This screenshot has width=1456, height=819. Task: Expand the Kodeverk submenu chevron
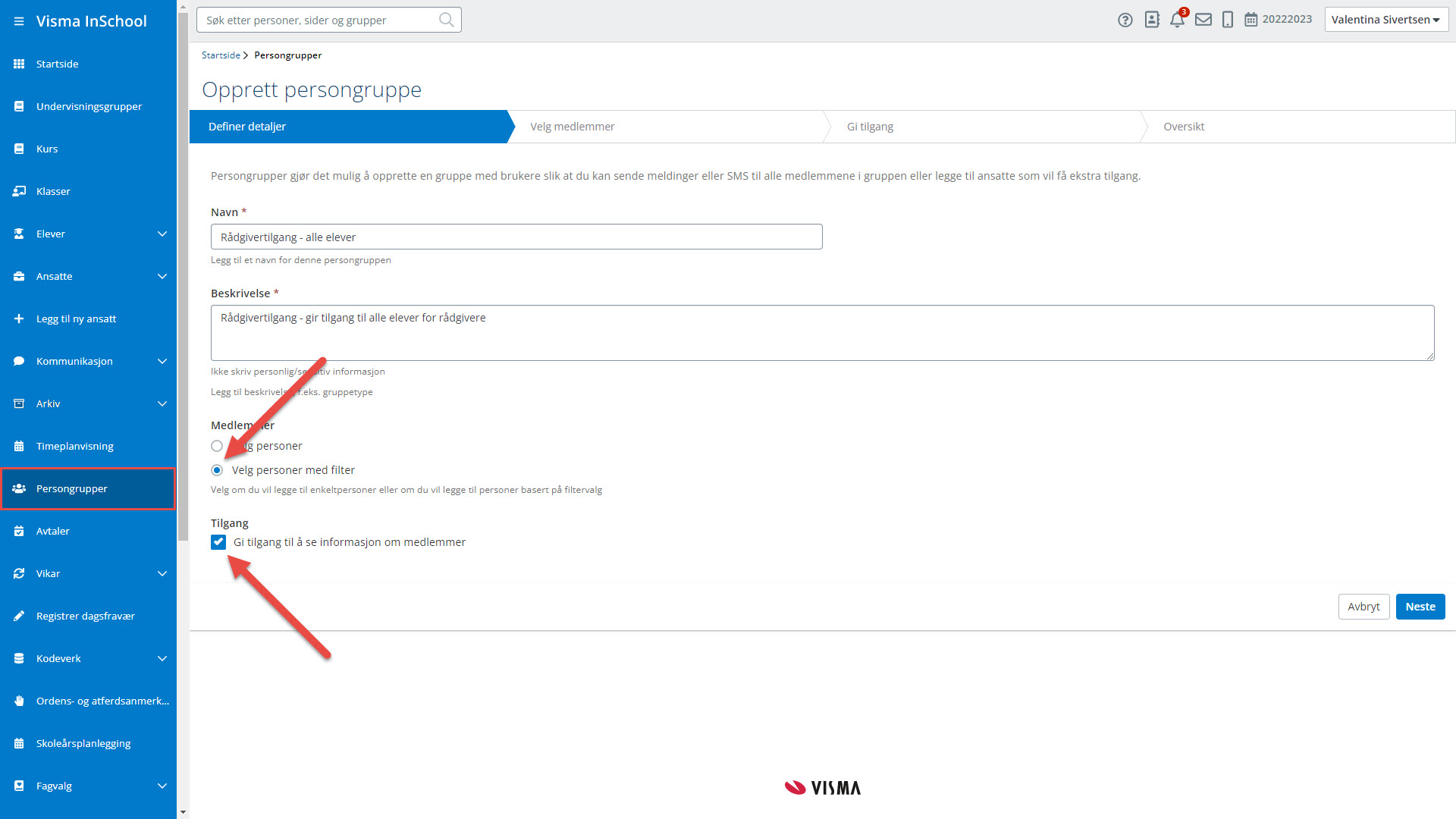(x=162, y=658)
